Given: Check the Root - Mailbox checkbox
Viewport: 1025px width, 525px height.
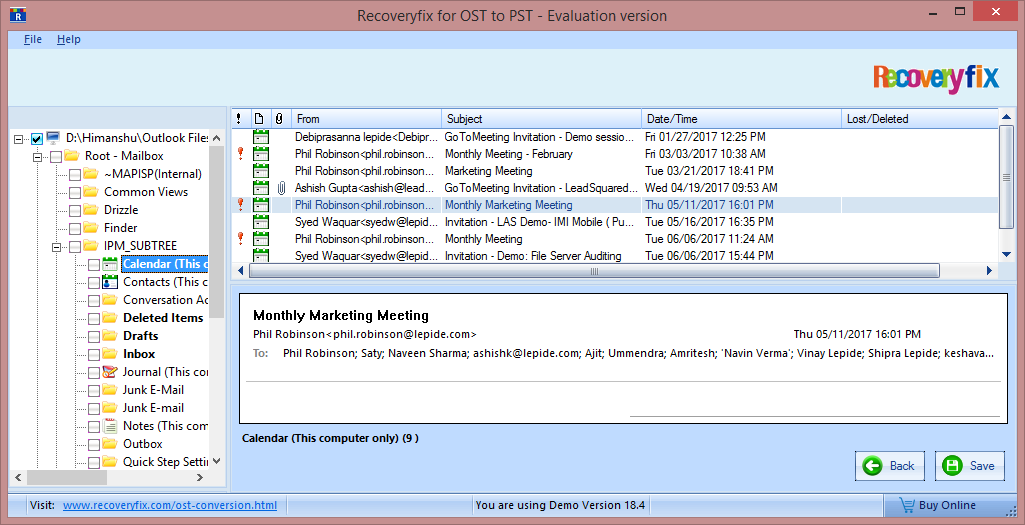Looking at the screenshot, I should pyautogui.click(x=56, y=156).
